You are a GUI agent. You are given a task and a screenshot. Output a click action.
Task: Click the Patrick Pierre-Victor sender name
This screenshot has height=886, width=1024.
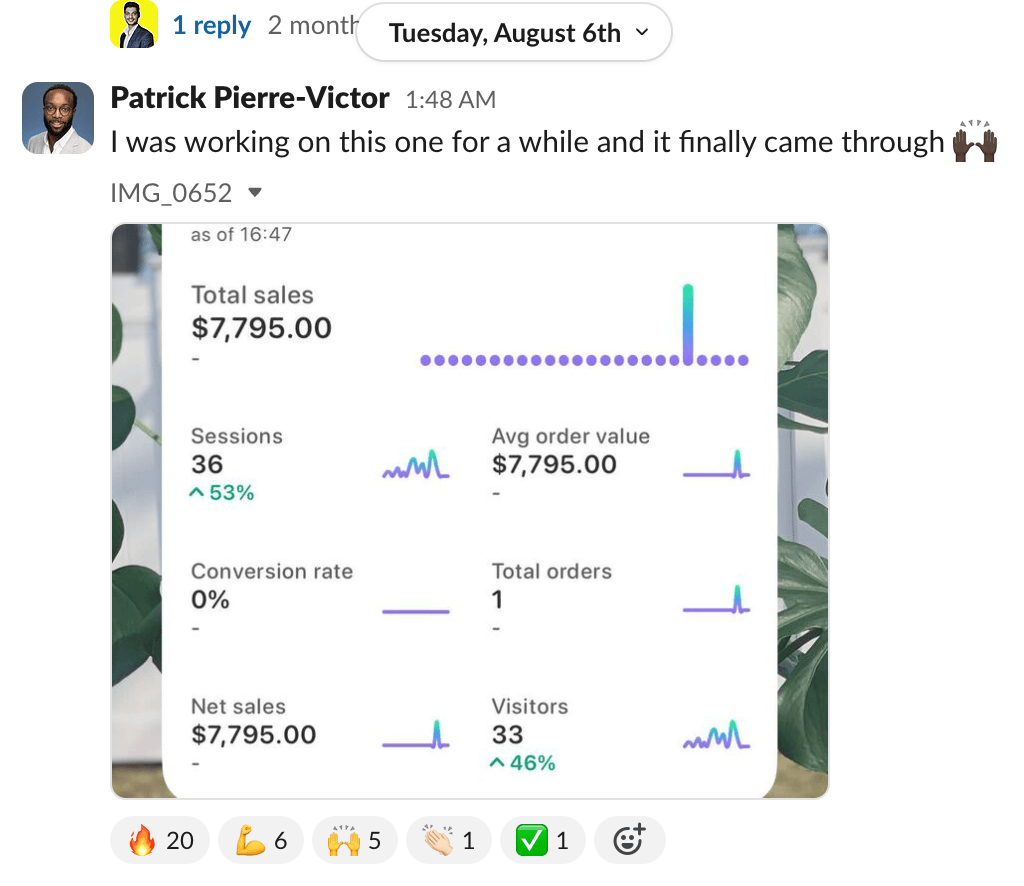click(x=249, y=98)
